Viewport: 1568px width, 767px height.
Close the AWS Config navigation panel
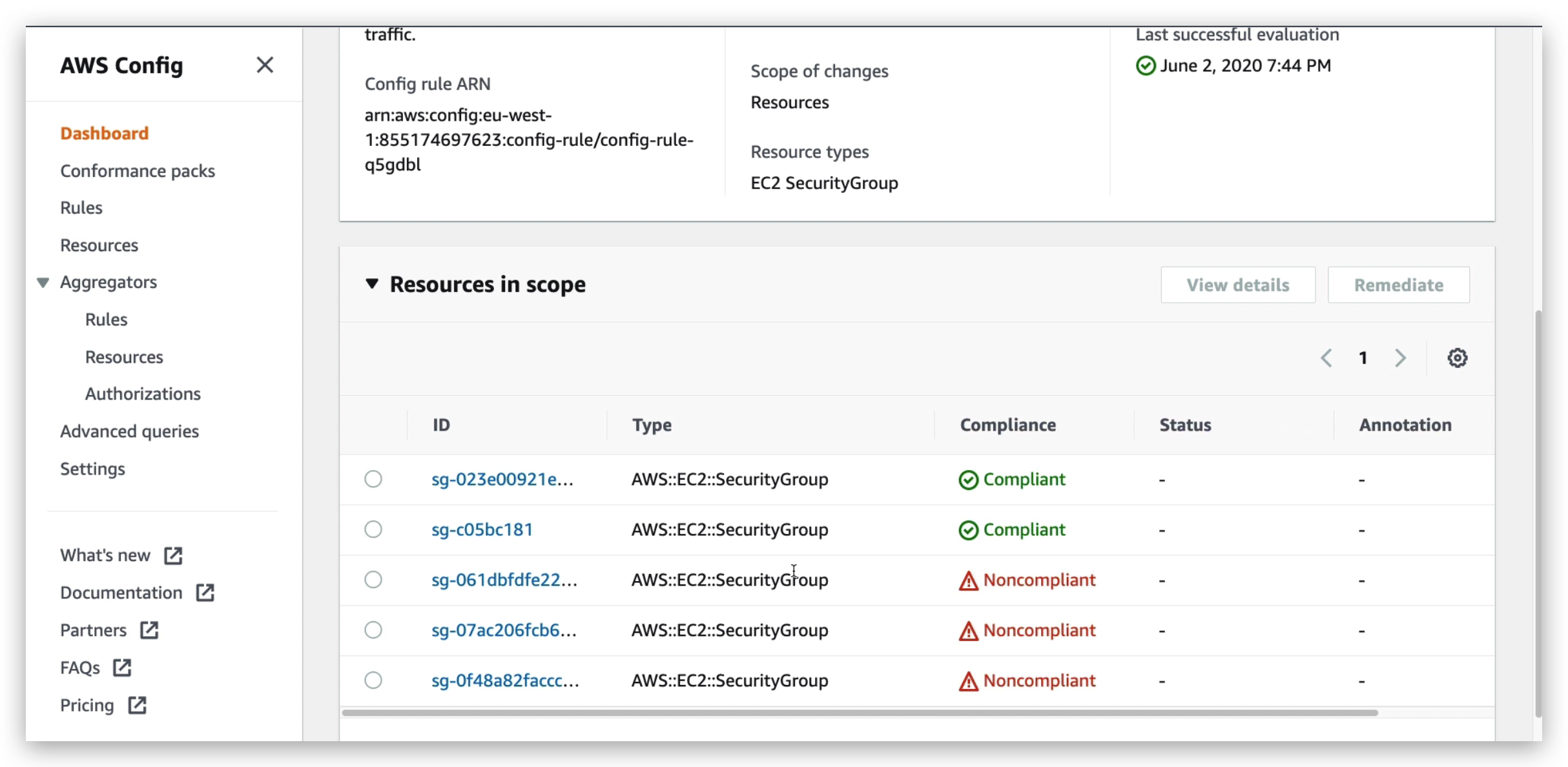[265, 65]
